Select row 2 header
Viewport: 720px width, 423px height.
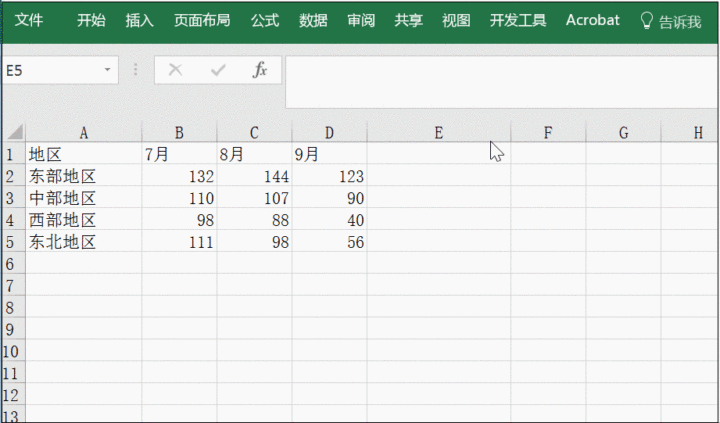click(x=14, y=176)
